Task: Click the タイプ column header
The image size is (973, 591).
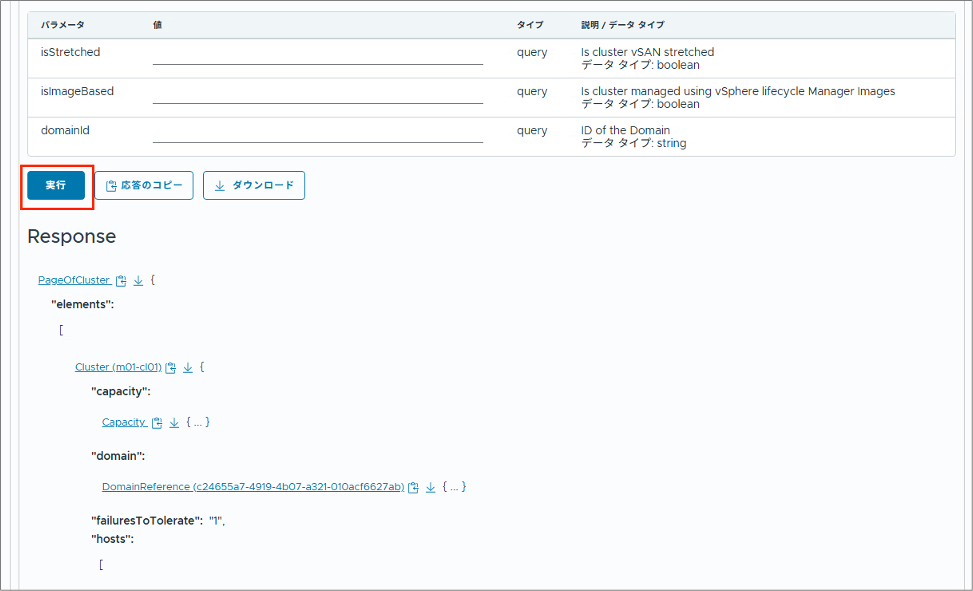Action: [530, 25]
